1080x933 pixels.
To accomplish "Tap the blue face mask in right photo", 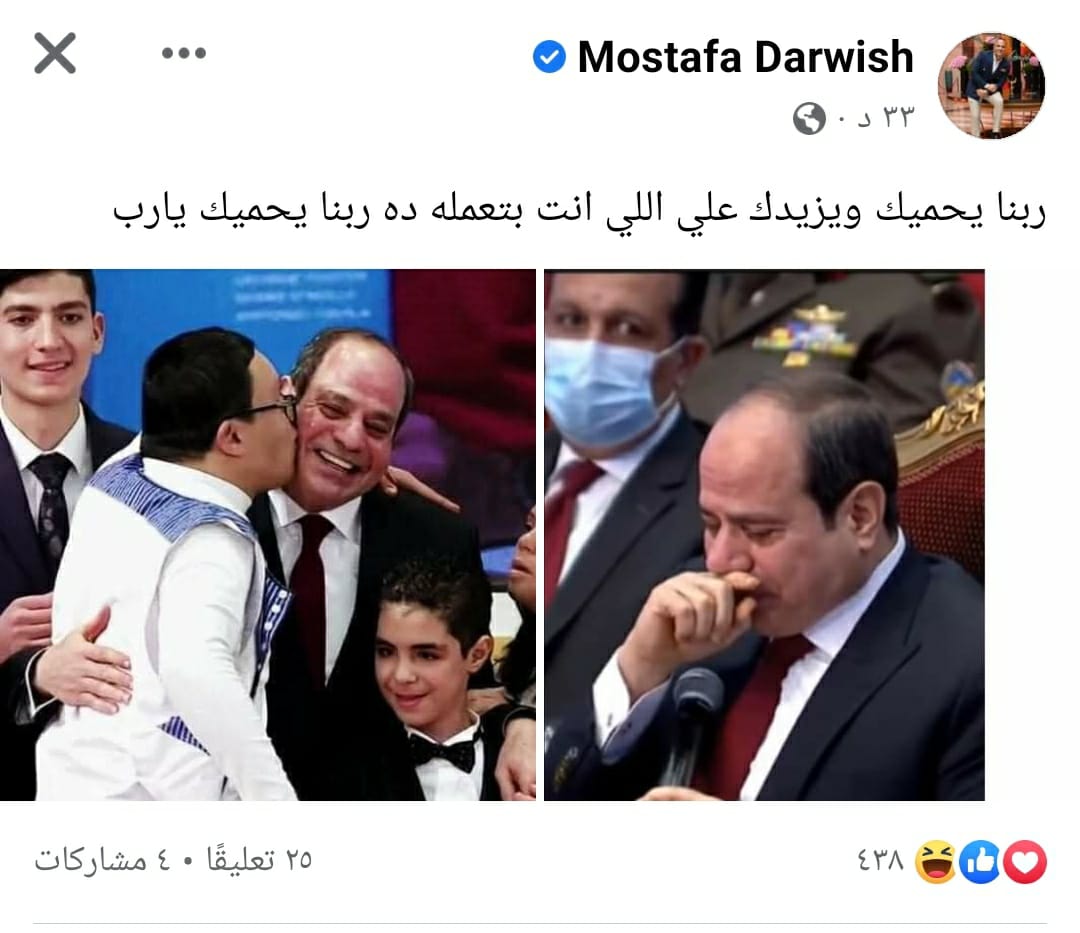I will click(x=604, y=392).
